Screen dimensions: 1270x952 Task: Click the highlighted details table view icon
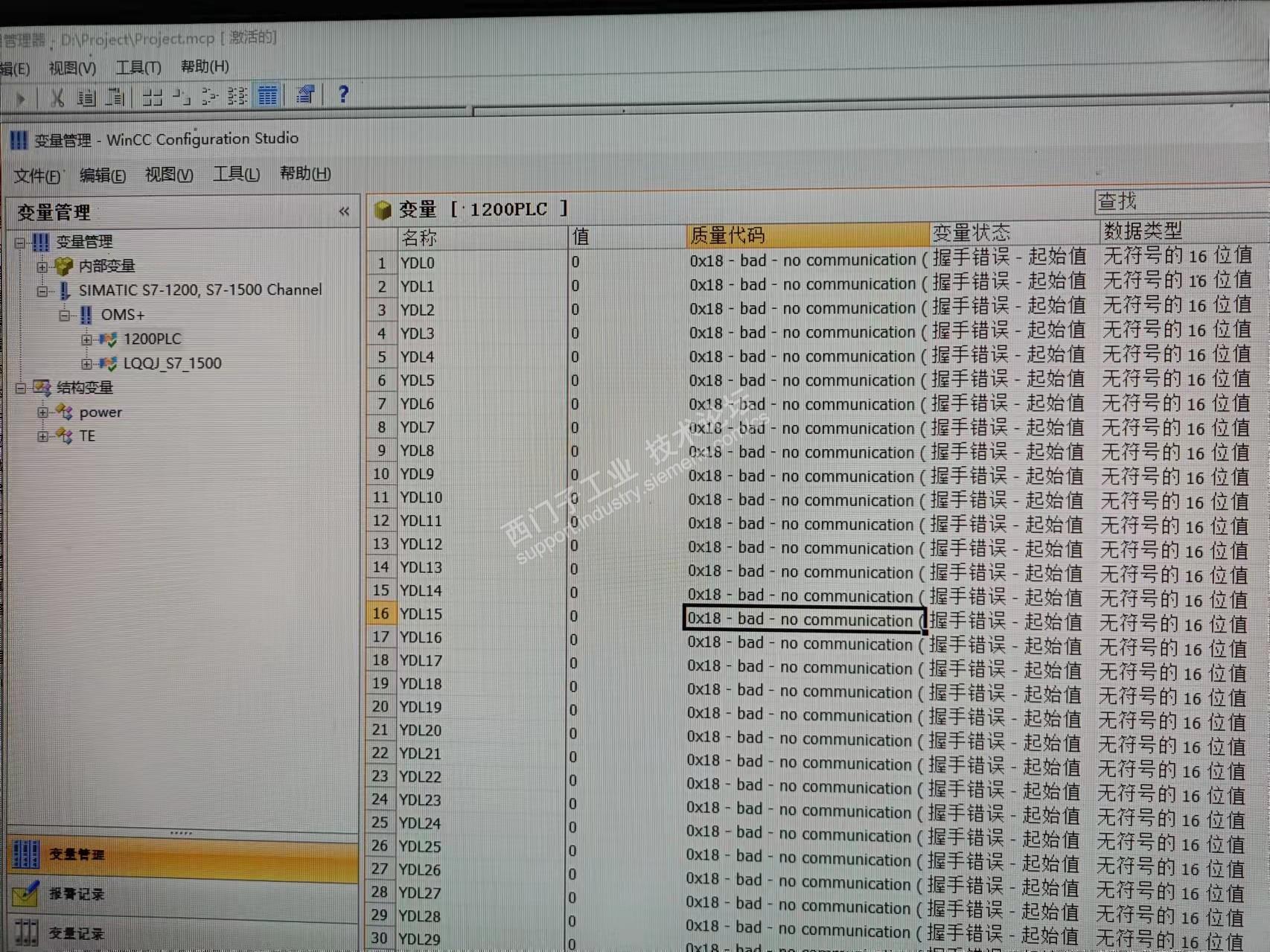[267, 95]
